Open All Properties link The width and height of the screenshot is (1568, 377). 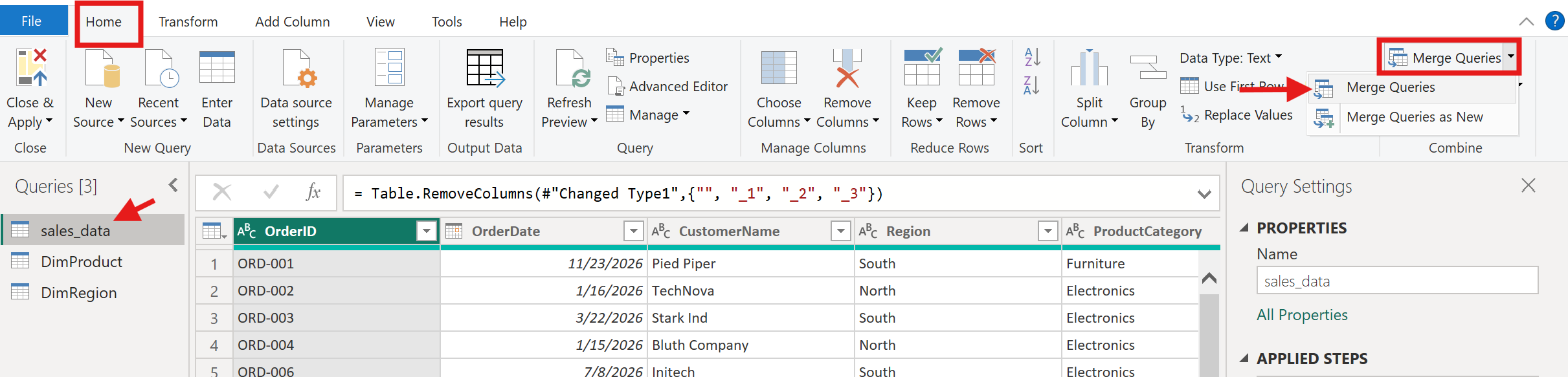click(x=1302, y=315)
